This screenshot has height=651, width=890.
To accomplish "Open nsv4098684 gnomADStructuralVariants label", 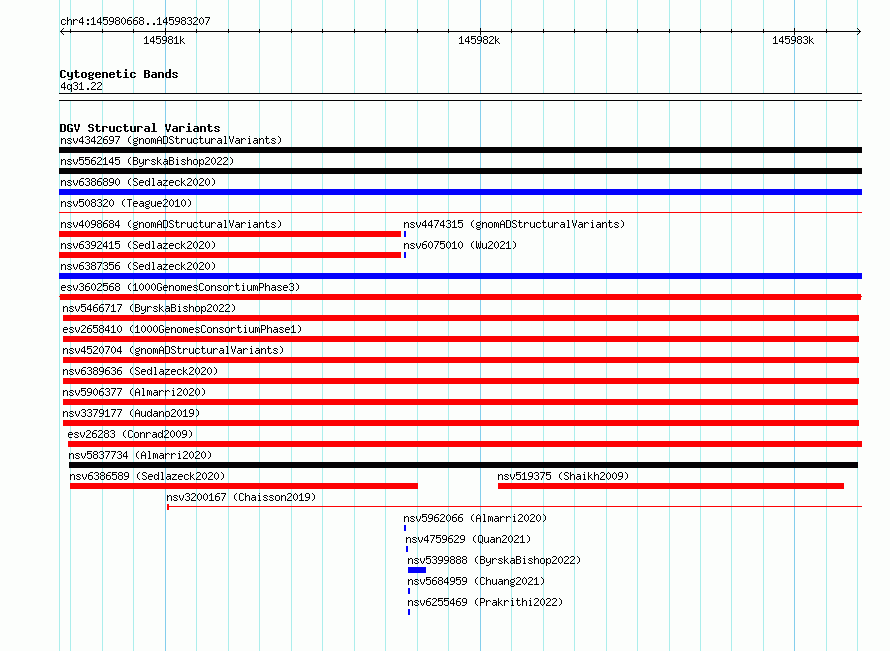I will pyautogui.click(x=171, y=224).
